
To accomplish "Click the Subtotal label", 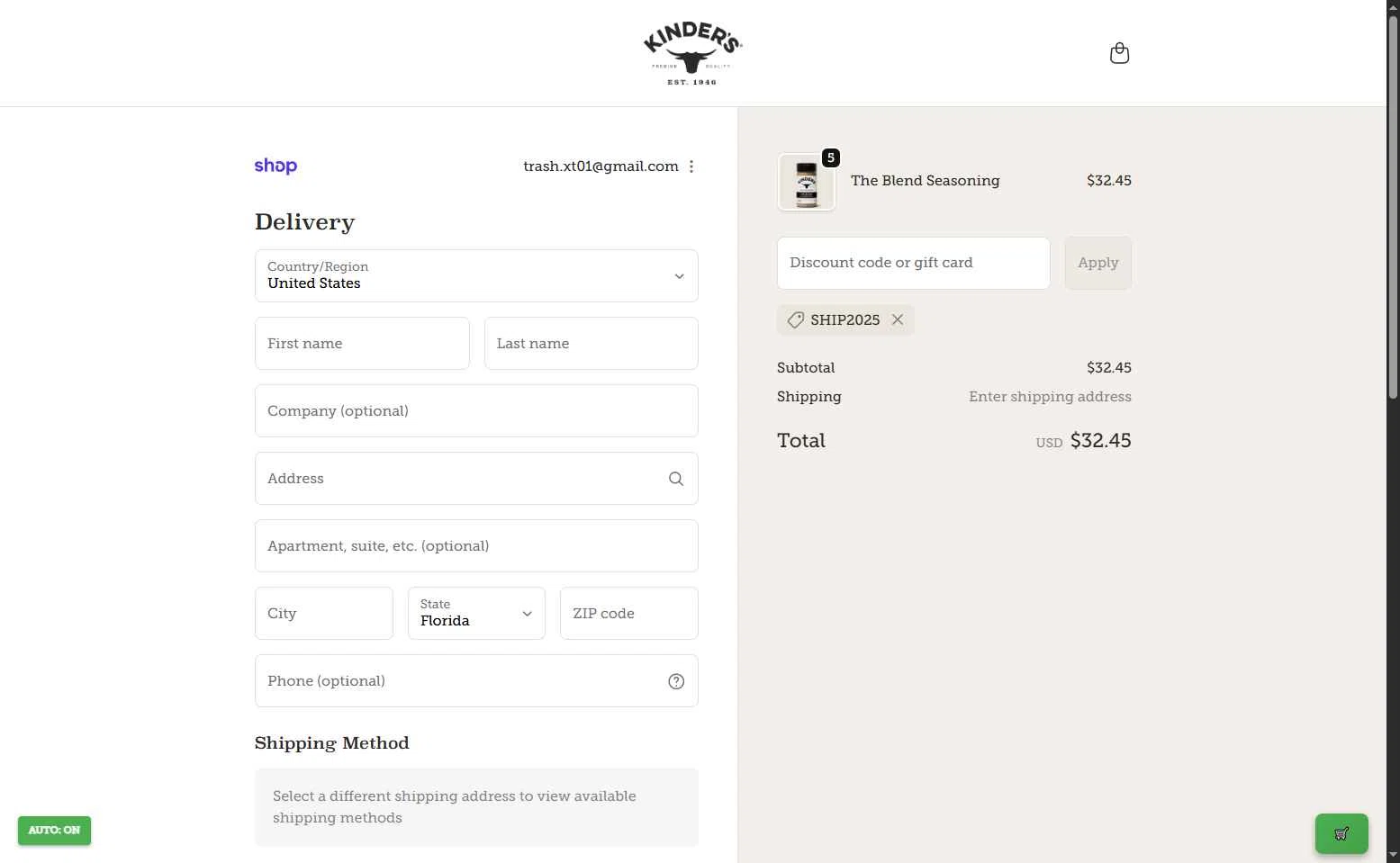I will pos(806,368).
